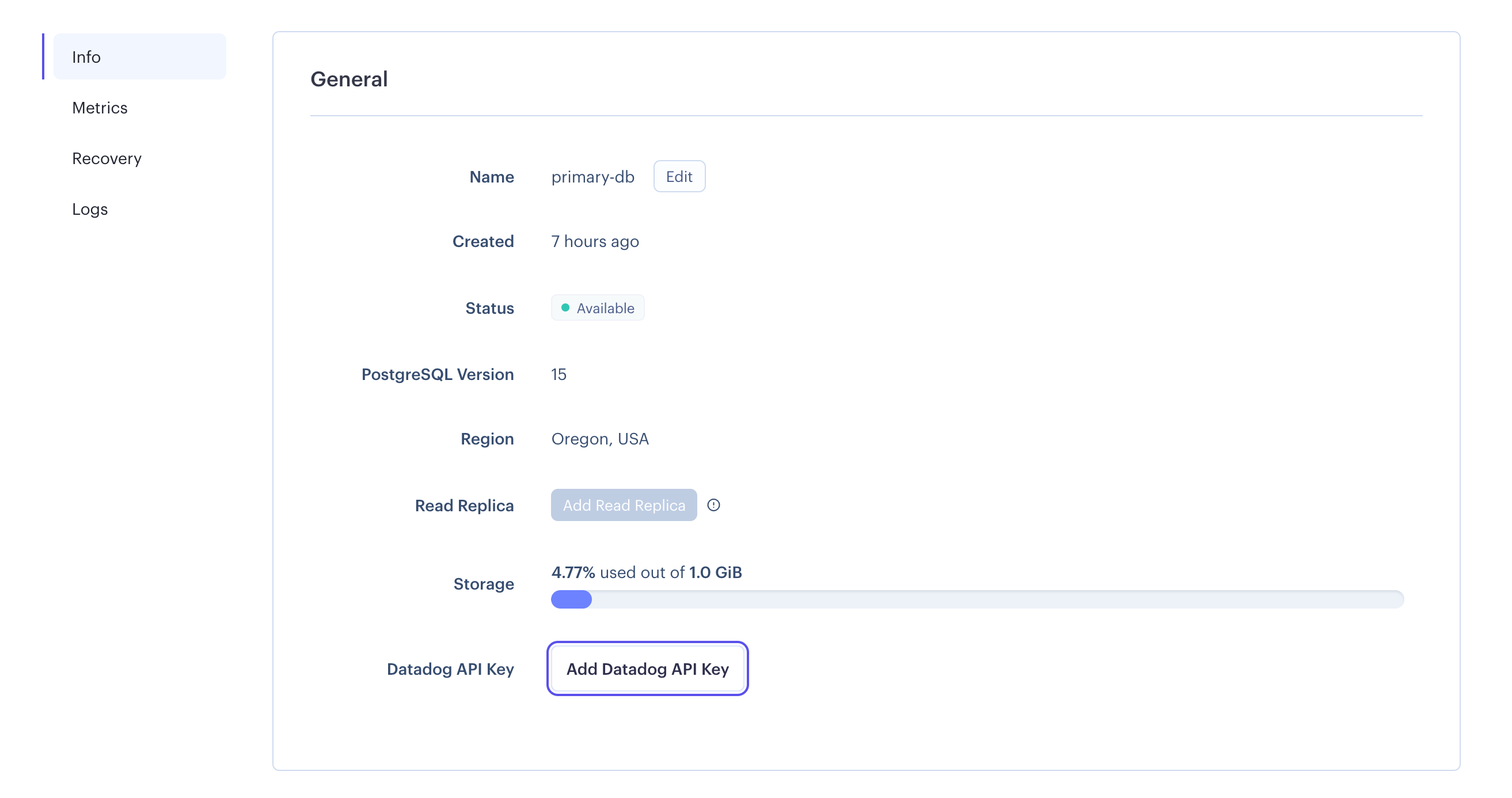
Task: Click the region value Oregon, USA
Action: click(x=599, y=438)
